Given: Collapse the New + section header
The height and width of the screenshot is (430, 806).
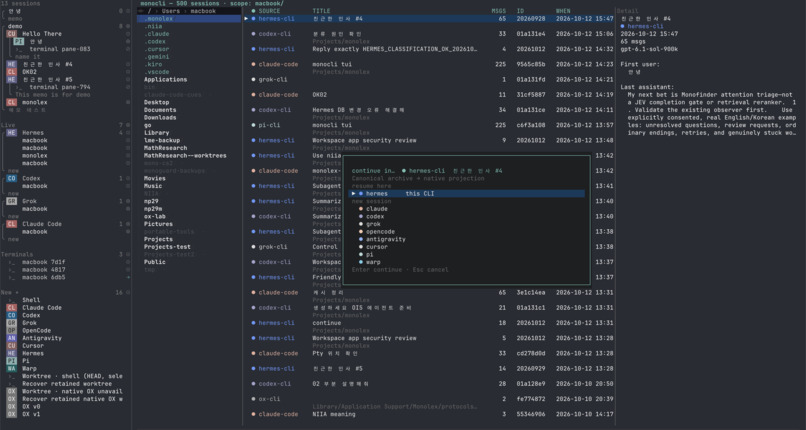Looking at the screenshot, I should [x=9, y=292].
